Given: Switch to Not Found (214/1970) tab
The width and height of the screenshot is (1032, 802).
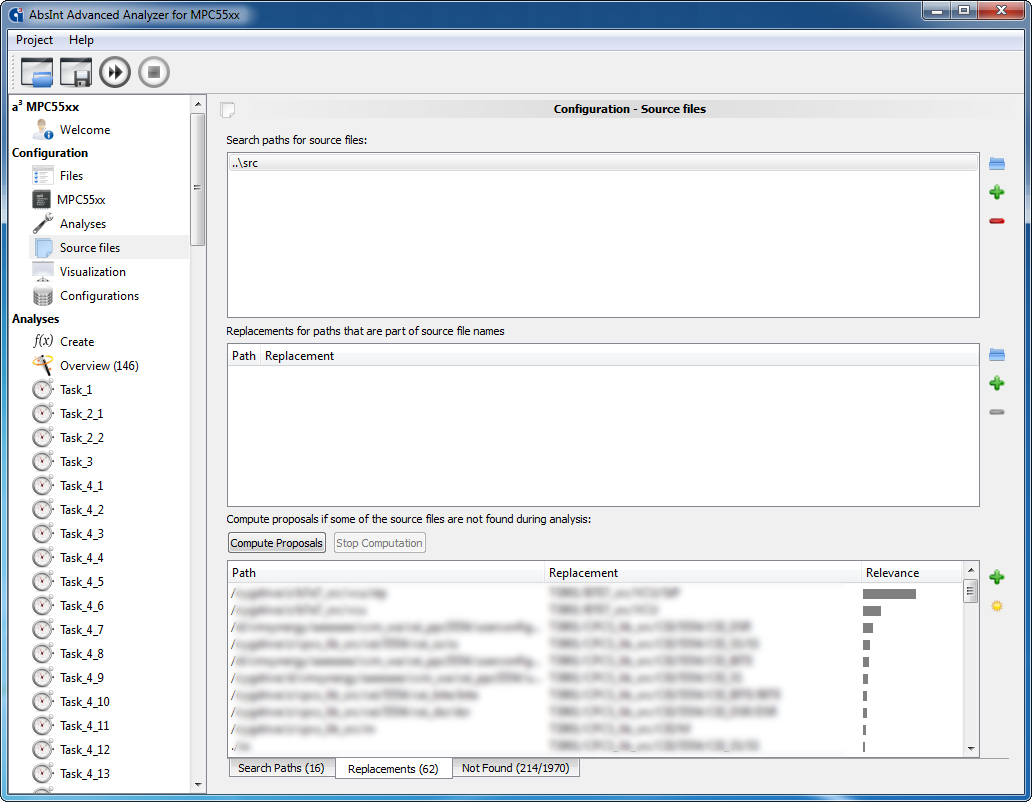Looking at the screenshot, I should 515,768.
